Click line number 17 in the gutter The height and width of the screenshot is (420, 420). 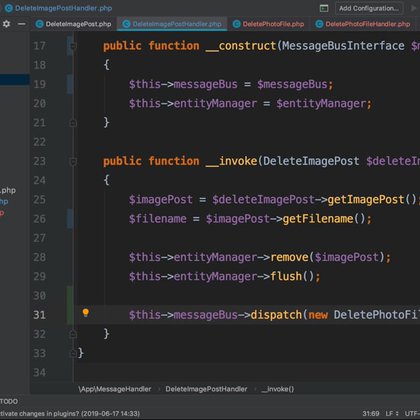39,46
